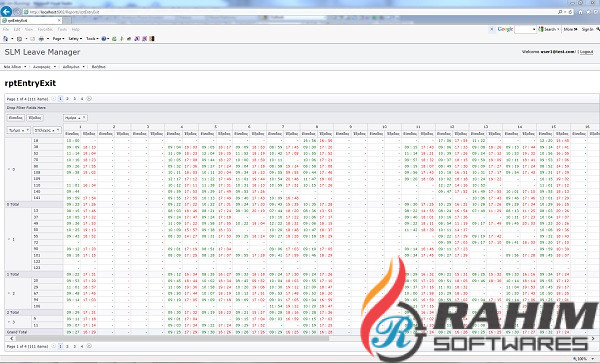Viewport: 600px width, 363px height.
Task: Click the next page arrow in top pager
Action: pyautogui.click(x=89, y=99)
